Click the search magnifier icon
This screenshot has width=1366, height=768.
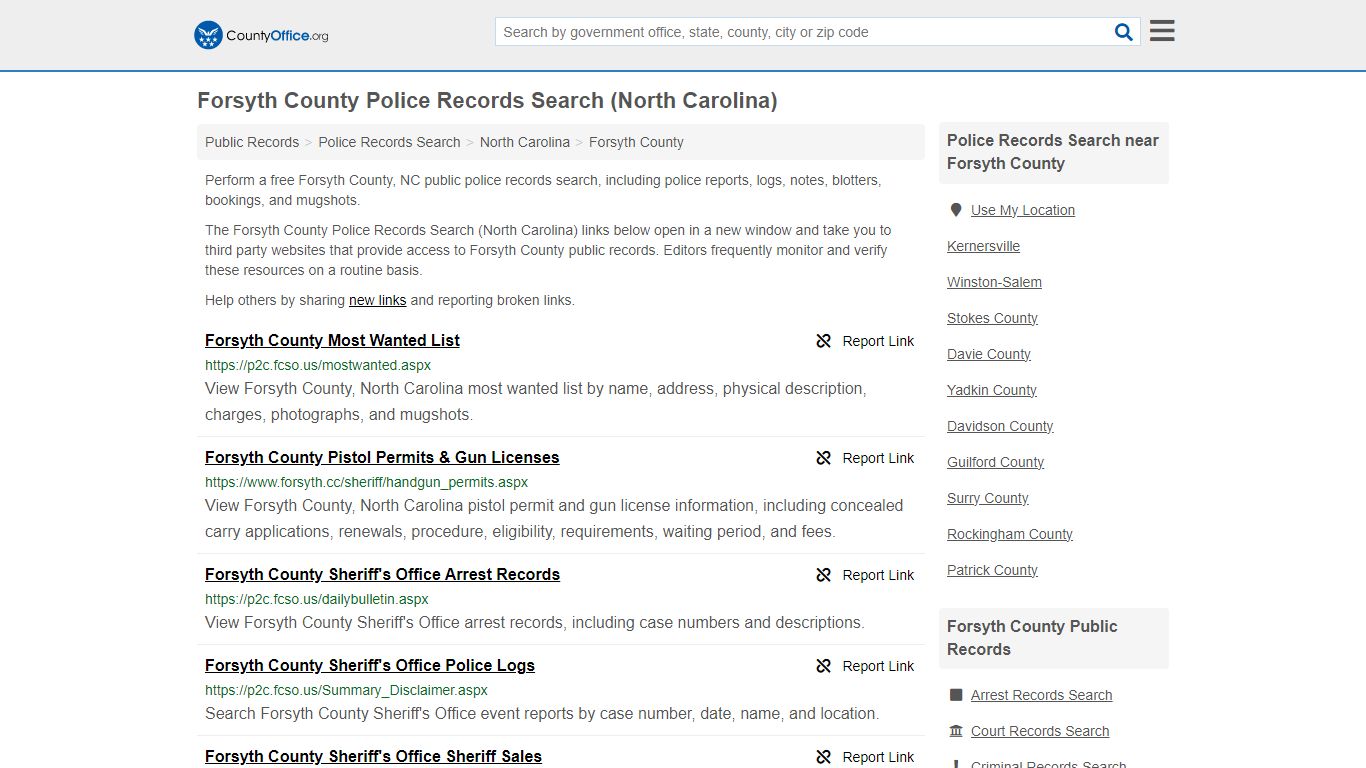point(1124,32)
